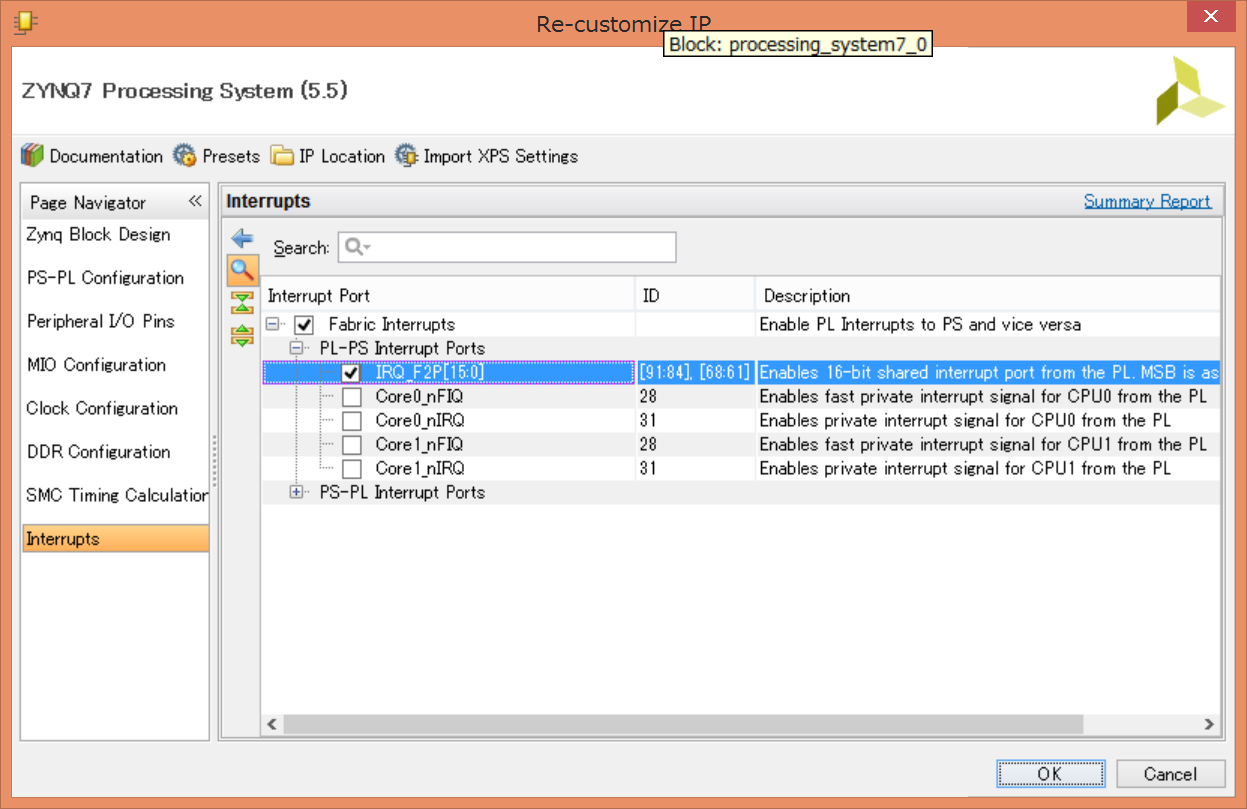The height and width of the screenshot is (809, 1247).
Task: Click the search magnifier dropdown in Search field
Action: tap(357, 247)
